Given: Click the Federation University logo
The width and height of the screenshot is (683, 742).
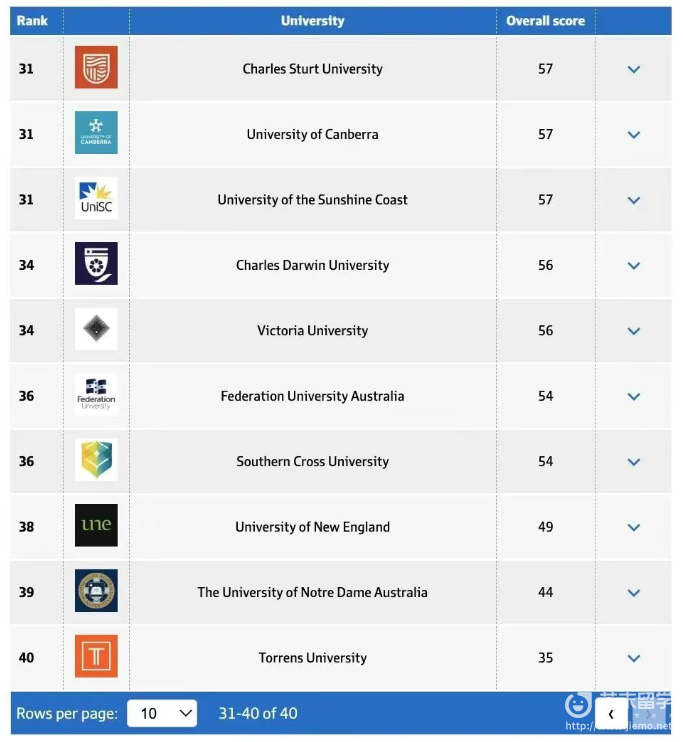Looking at the screenshot, I should (x=96, y=395).
